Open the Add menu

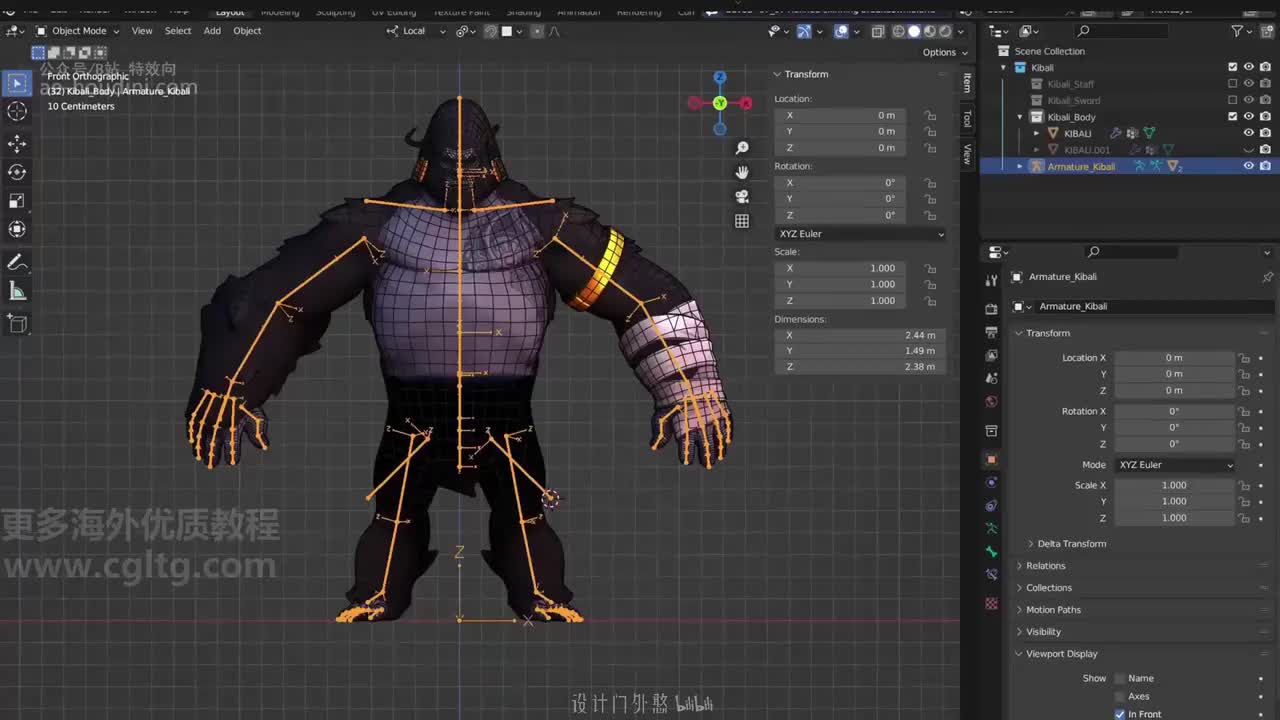(212, 31)
